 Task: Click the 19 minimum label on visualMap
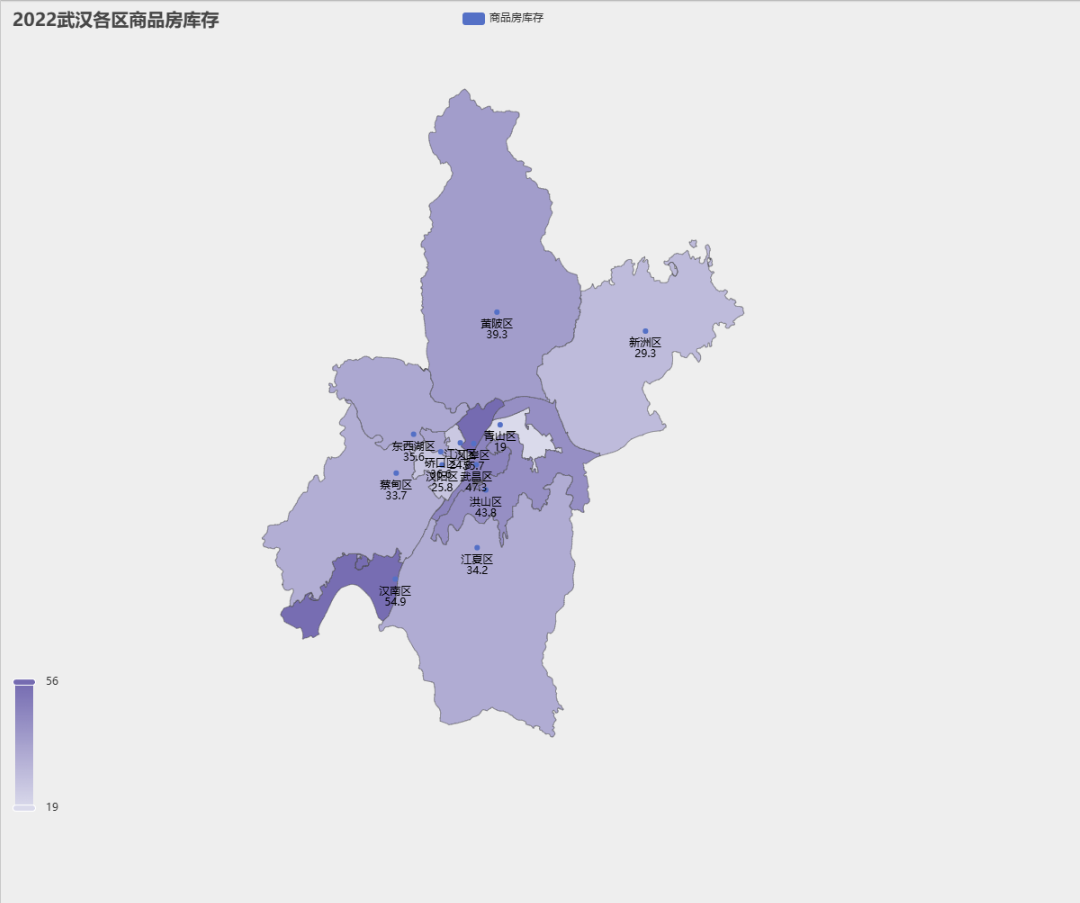click(x=52, y=807)
